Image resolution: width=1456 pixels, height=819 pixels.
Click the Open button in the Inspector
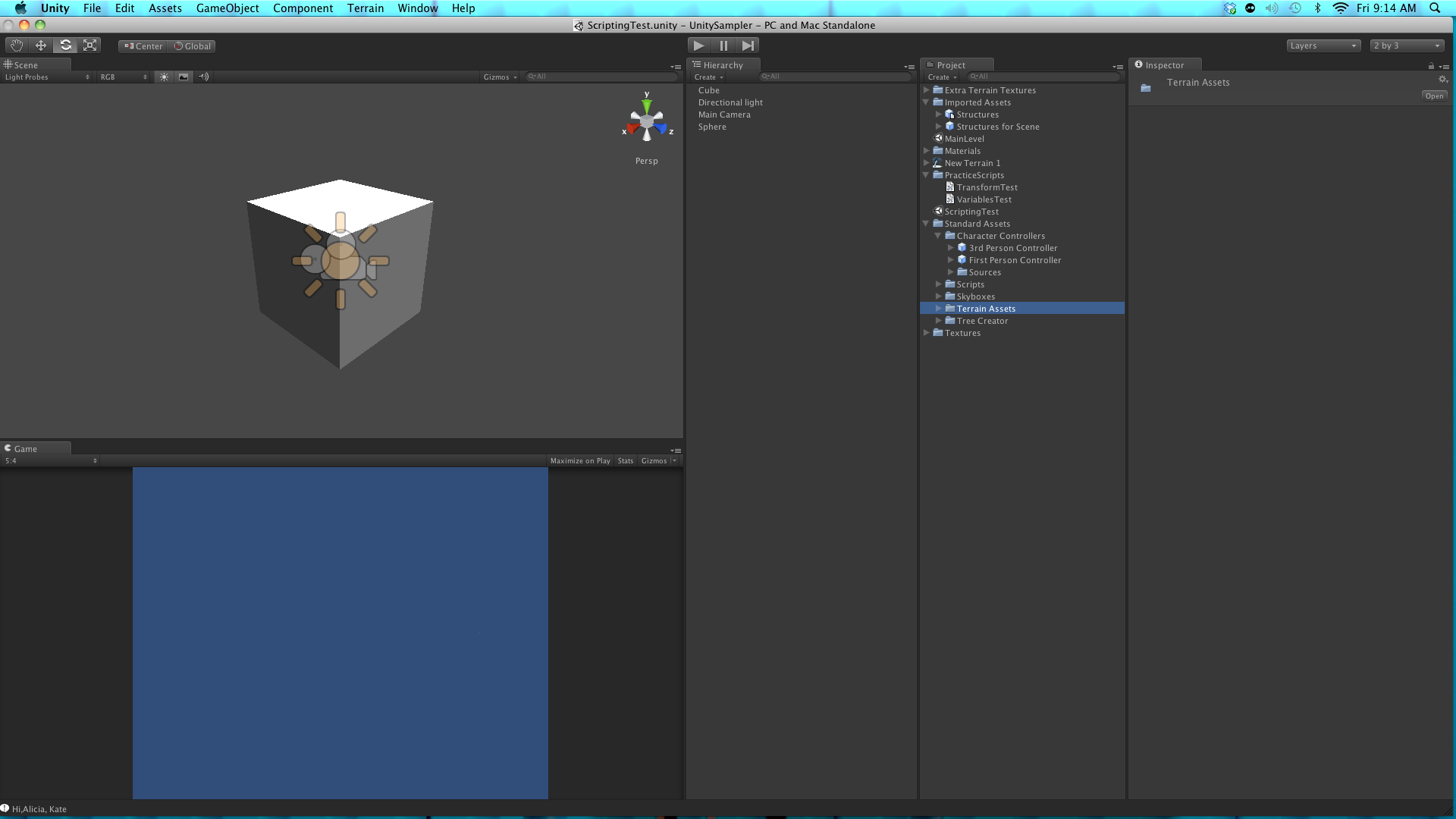click(1433, 96)
